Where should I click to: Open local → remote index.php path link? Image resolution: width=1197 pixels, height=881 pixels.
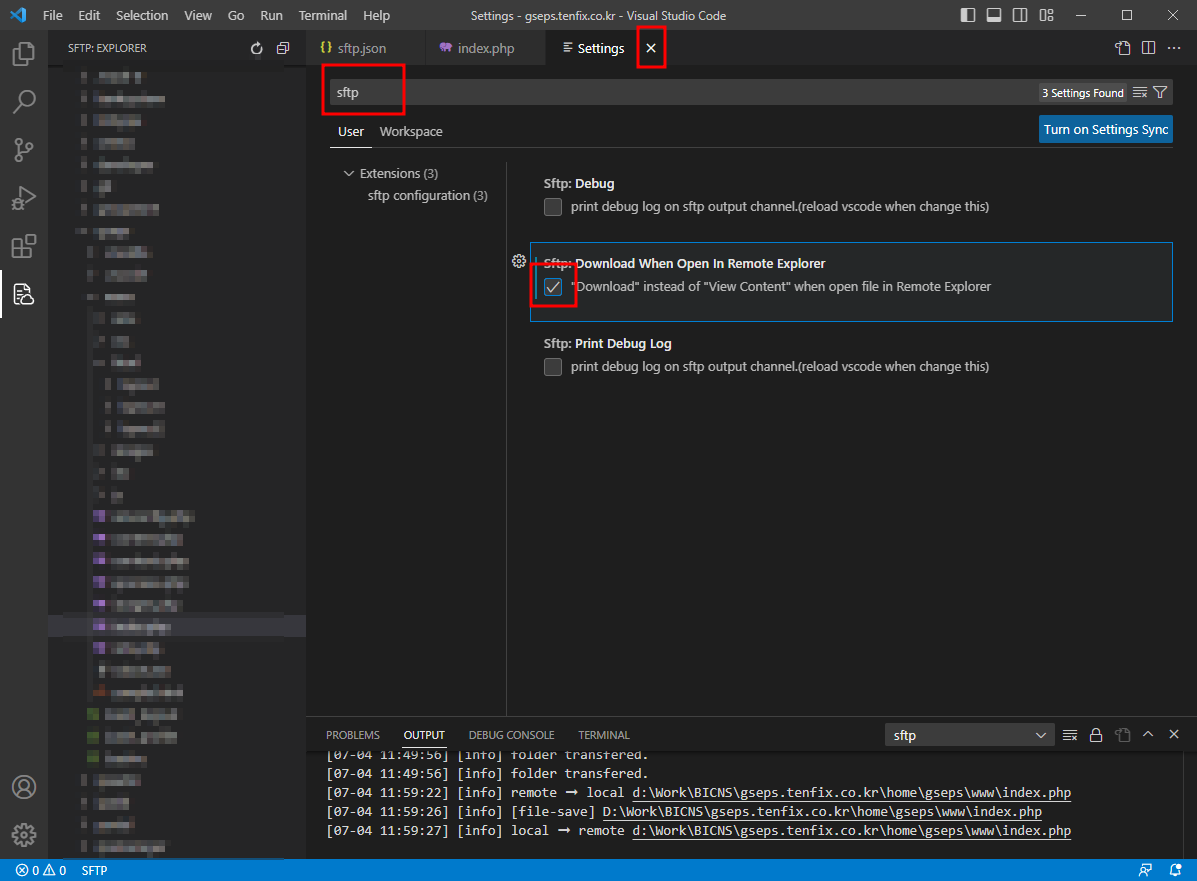pyautogui.click(x=851, y=831)
